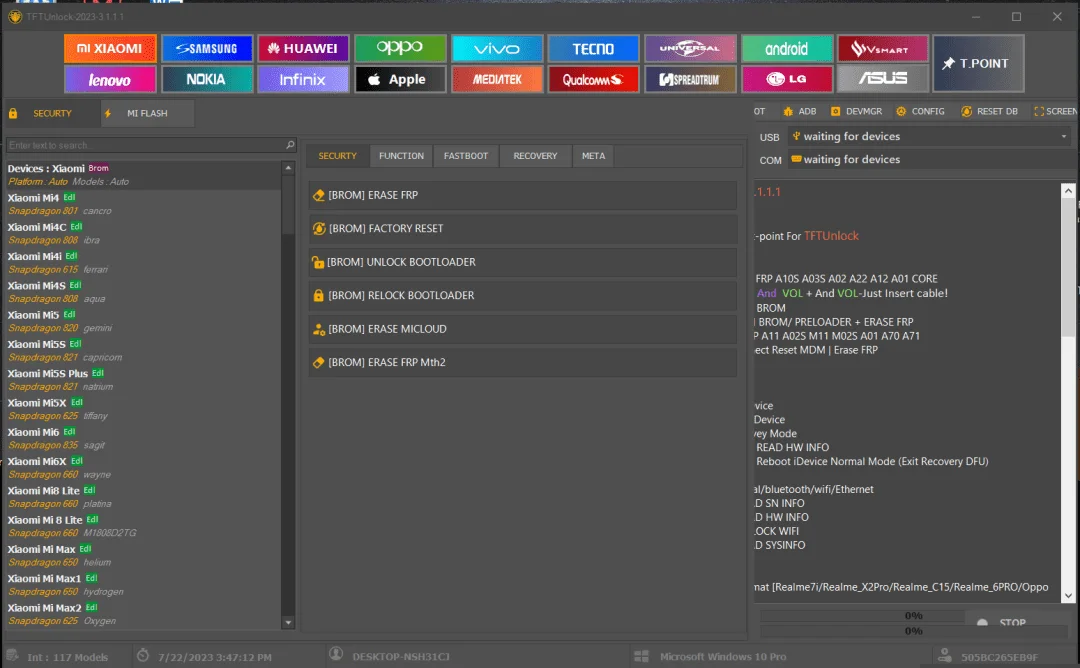Image resolution: width=1080 pixels, height=668 pixels.
Task: Select Xiaomi Mi4 in device list
Action: point(143,204)
